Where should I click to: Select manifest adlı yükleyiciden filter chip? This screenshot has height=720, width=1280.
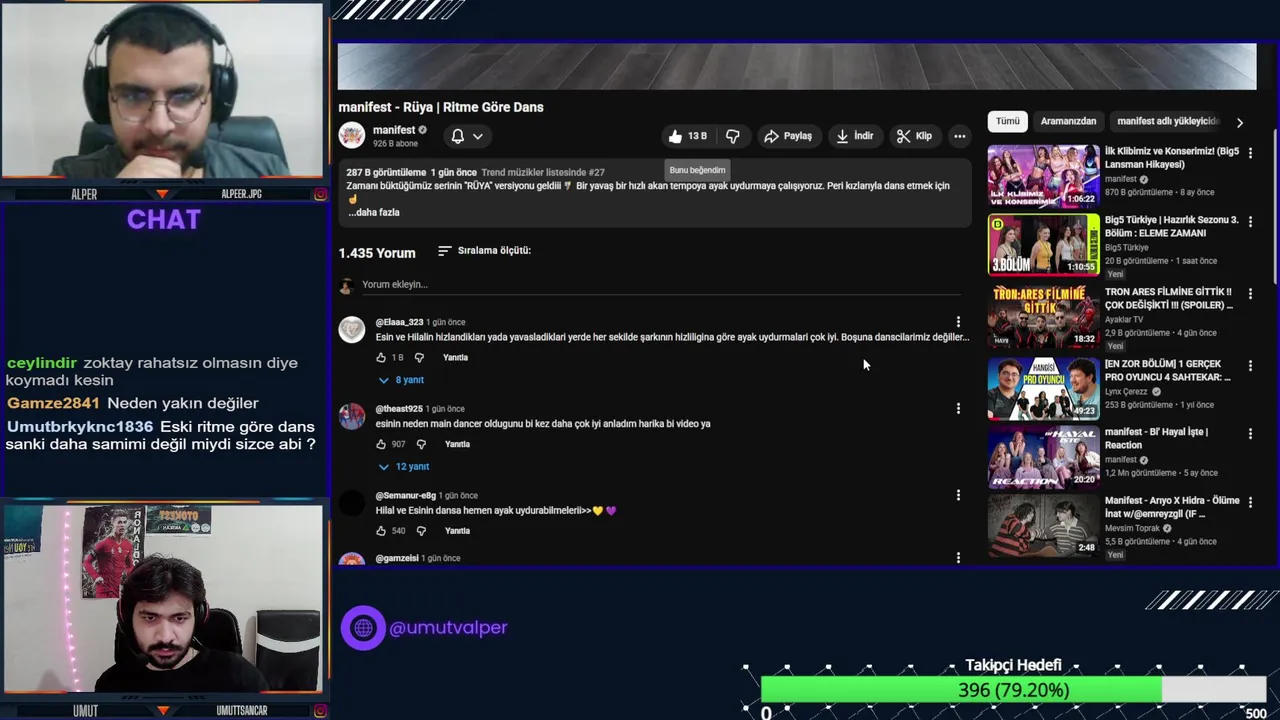pos(1167,121)
